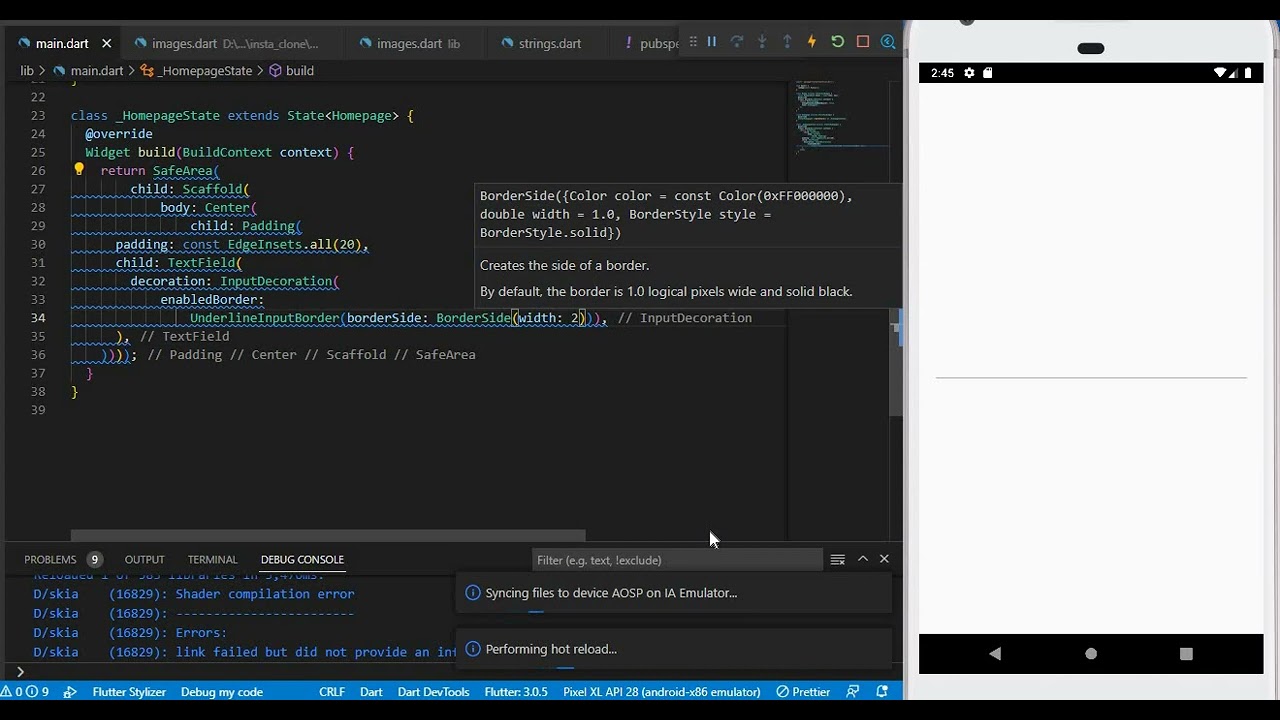Change CRLF line ending setting
Viewport: 1280px width, 720px height.
[332, 692]
